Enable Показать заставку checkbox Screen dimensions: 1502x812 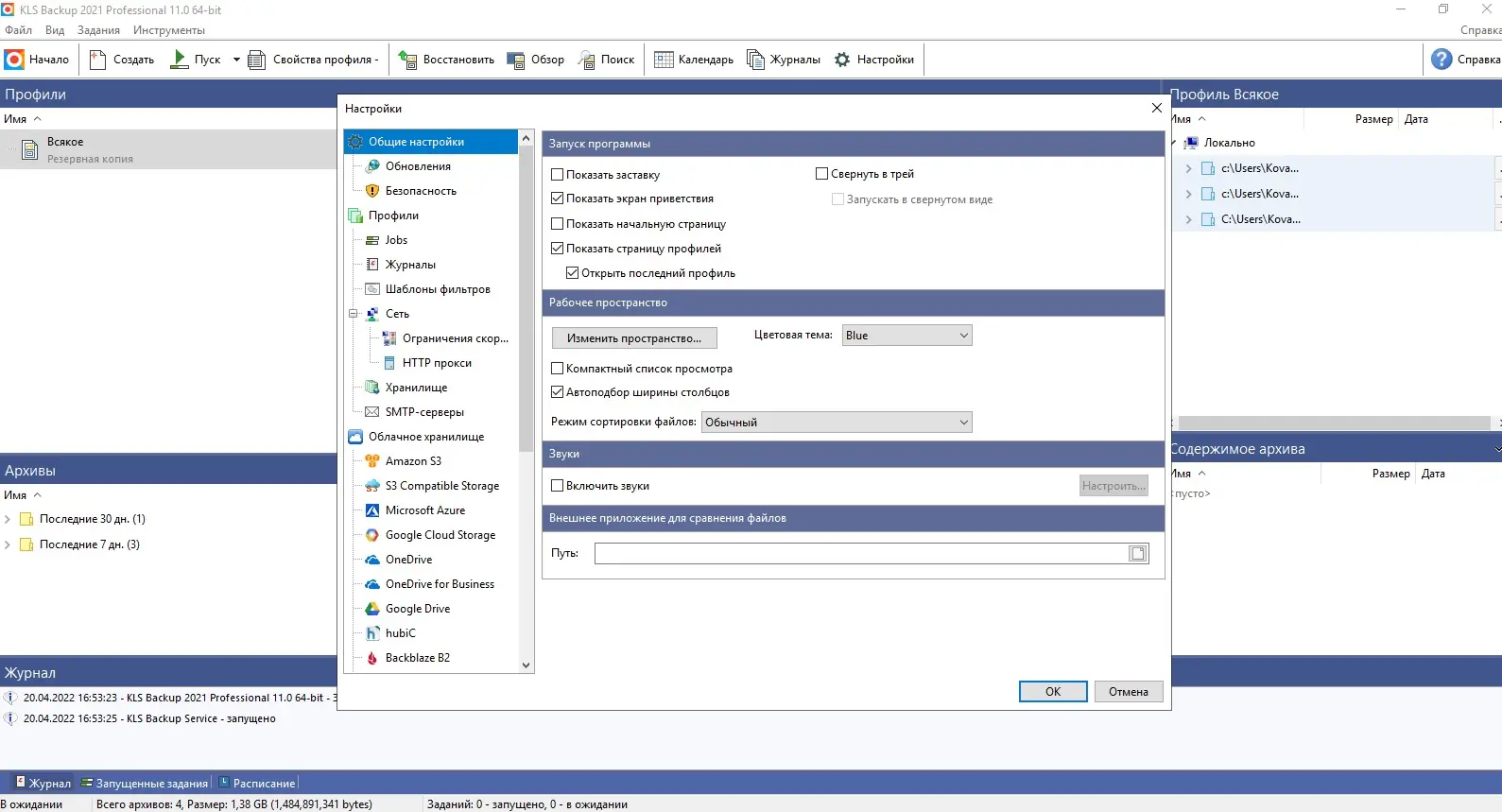558,175
